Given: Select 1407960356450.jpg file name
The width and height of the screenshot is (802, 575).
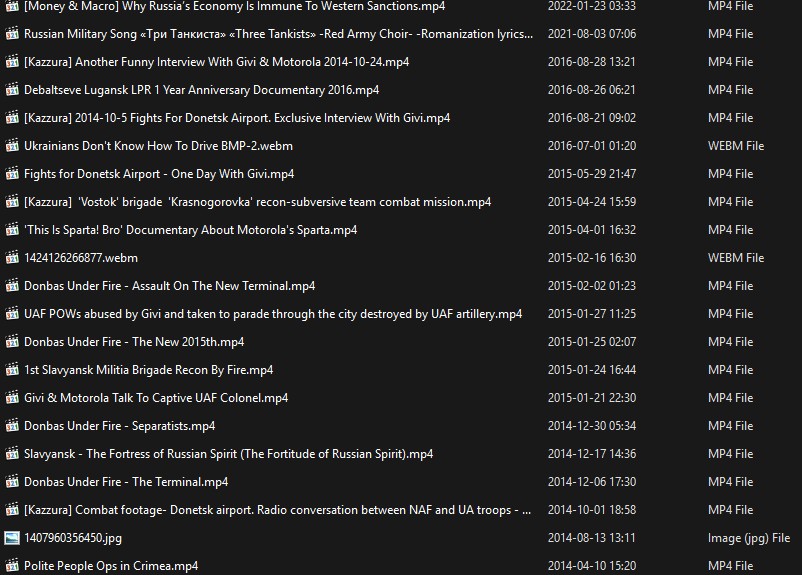Looking at the screenshot, I should point(73,538).
